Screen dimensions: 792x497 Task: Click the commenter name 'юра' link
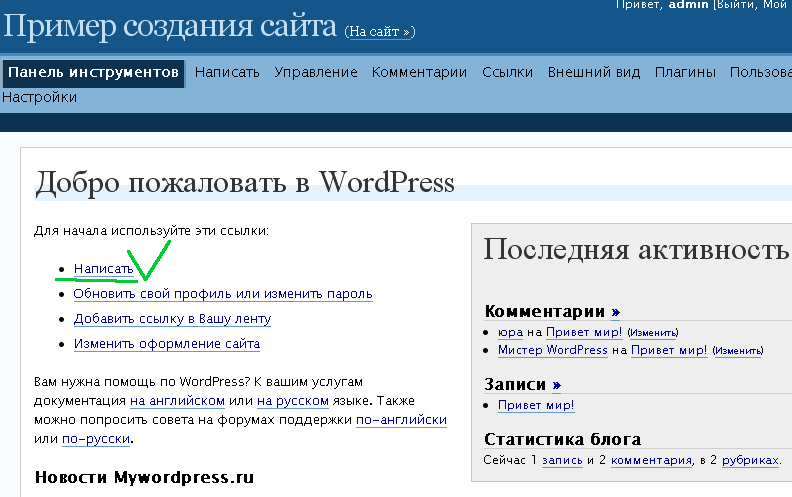tap(510, 332)
